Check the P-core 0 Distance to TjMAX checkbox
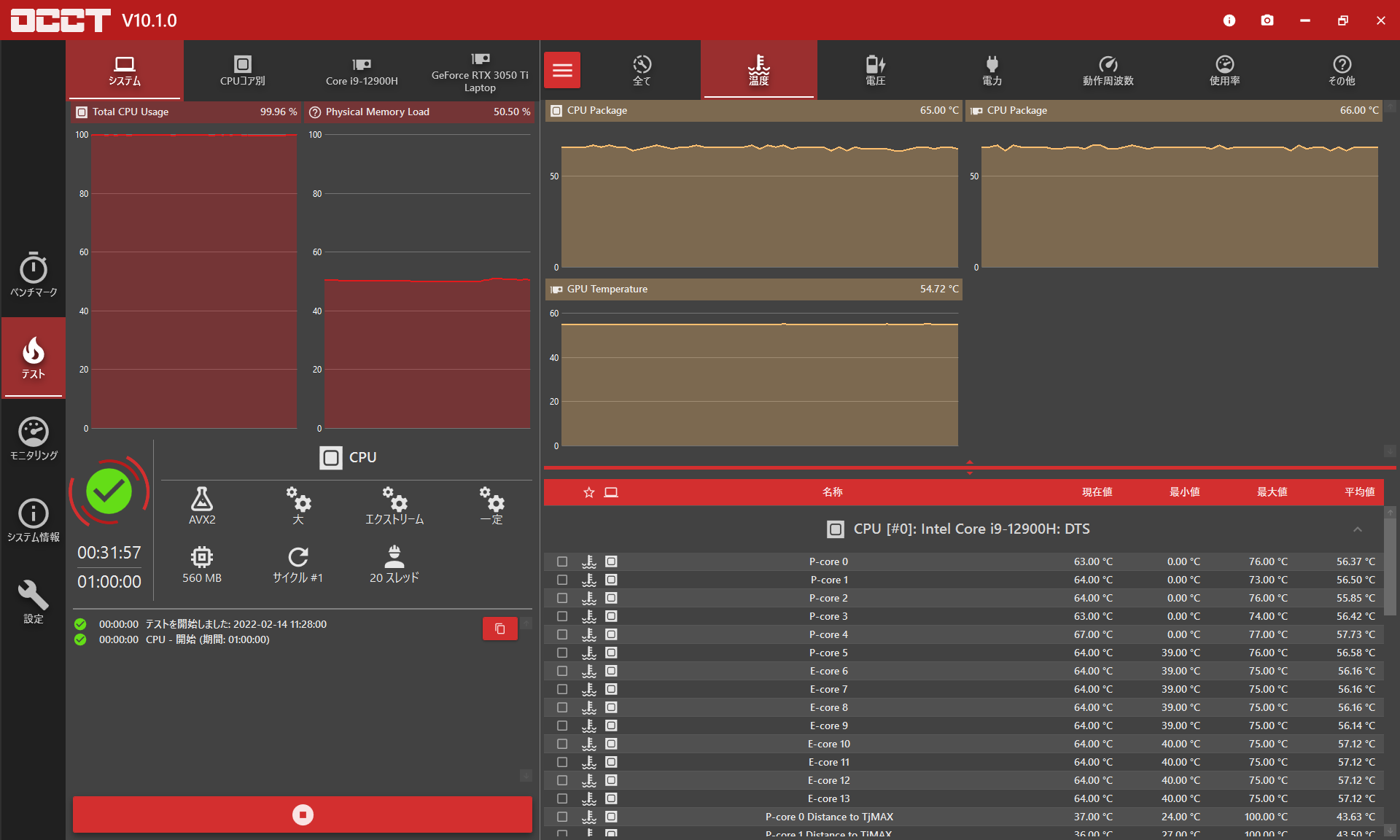The width and height of the screenshot is (1400, 840). 562,817
